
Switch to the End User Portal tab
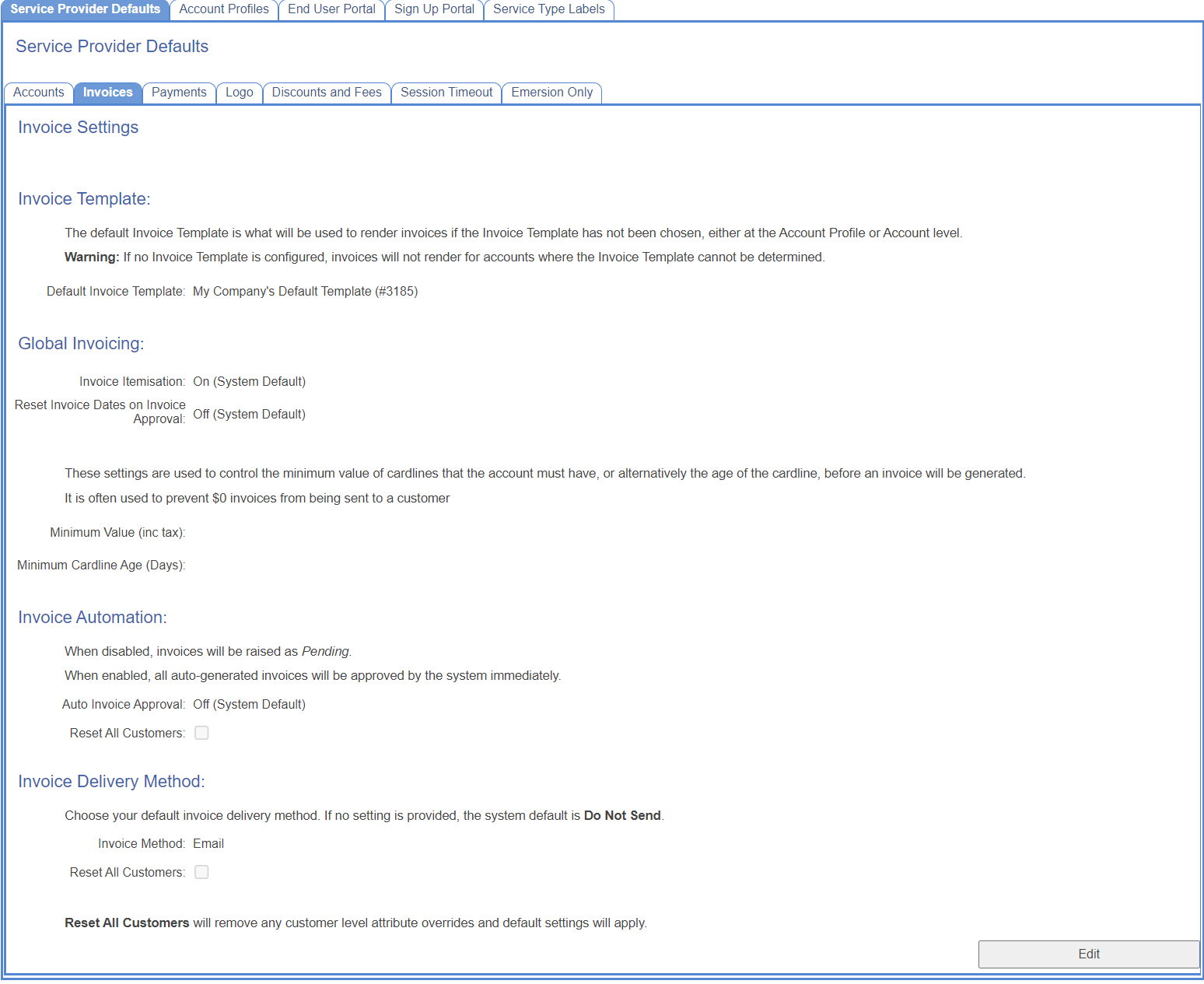coord(331,9)
